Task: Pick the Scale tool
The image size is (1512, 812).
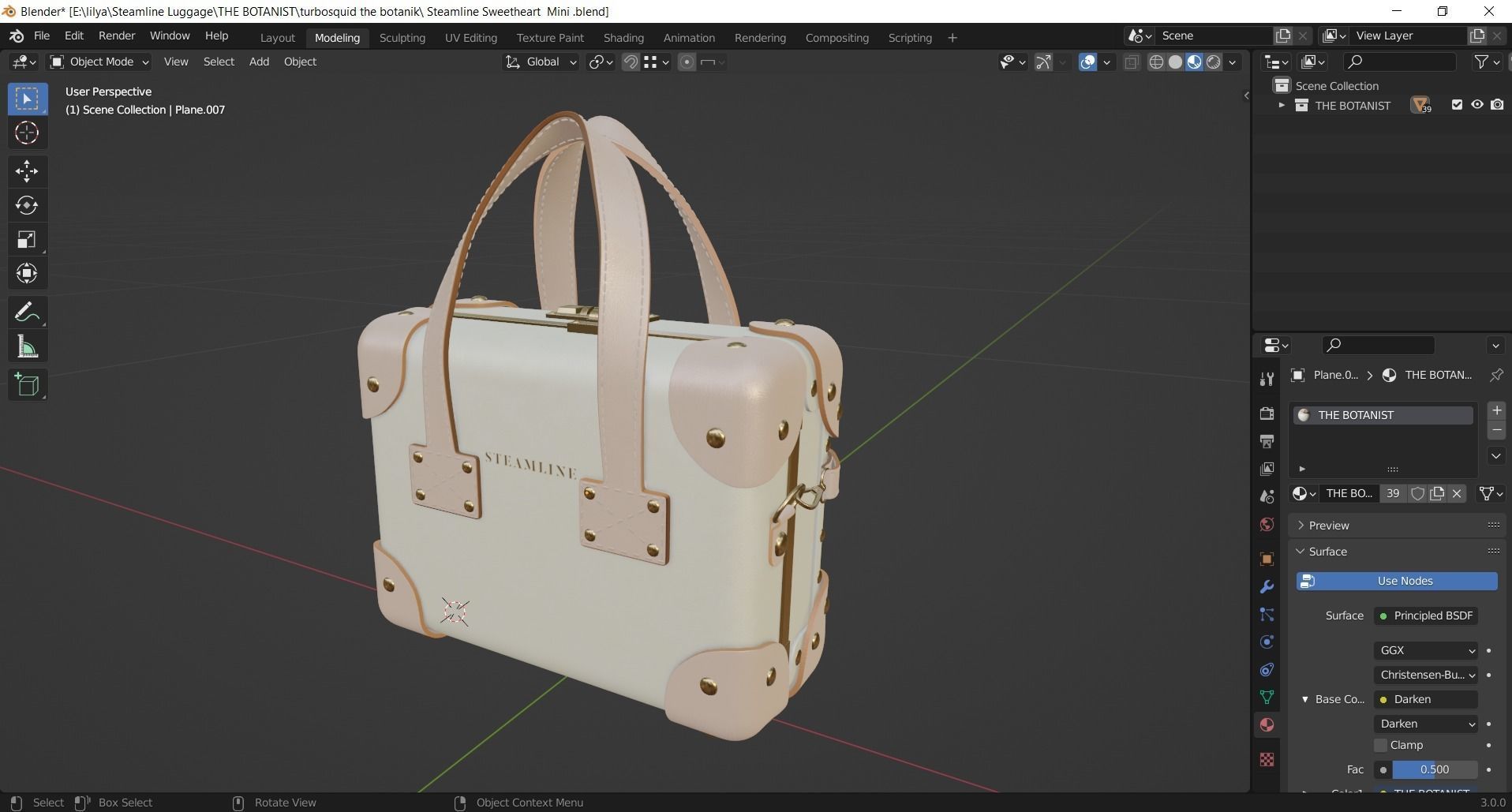Action: tap(27, 239)
